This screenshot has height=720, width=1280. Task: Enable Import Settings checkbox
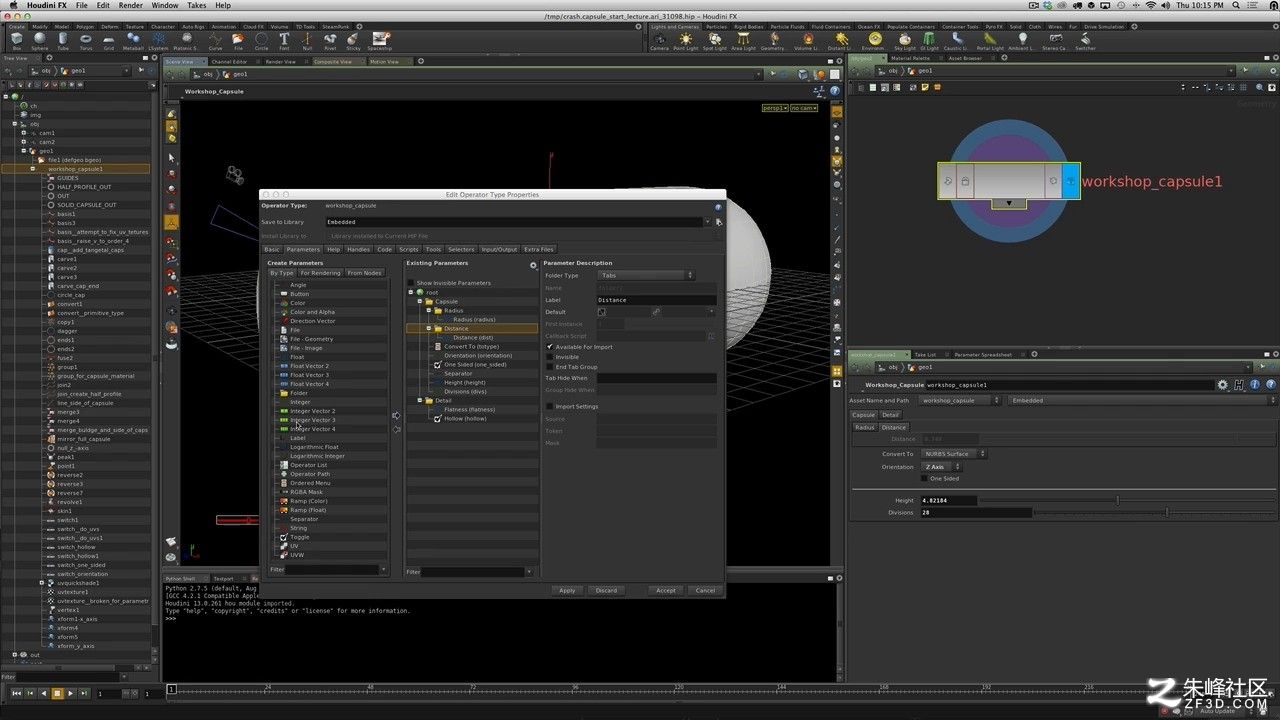tap(549, 406)
